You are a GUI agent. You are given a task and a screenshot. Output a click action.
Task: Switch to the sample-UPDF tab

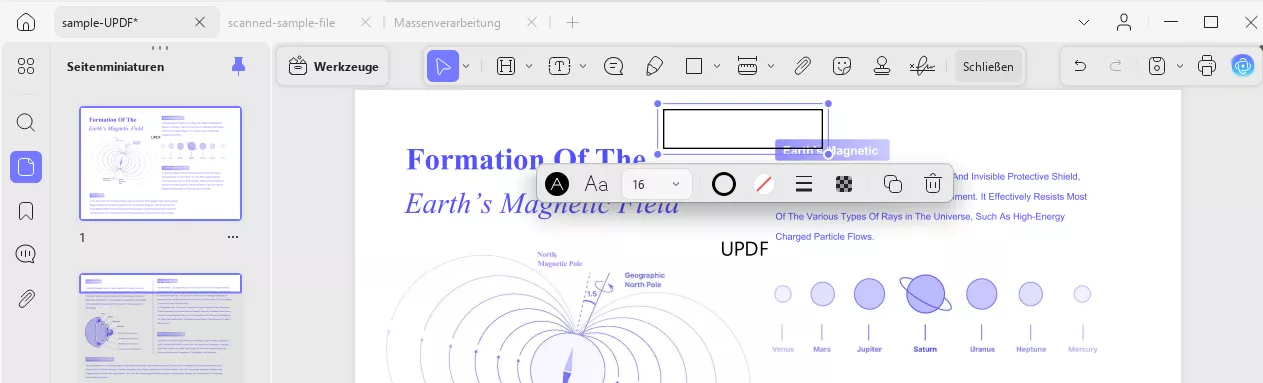point(100,22)
